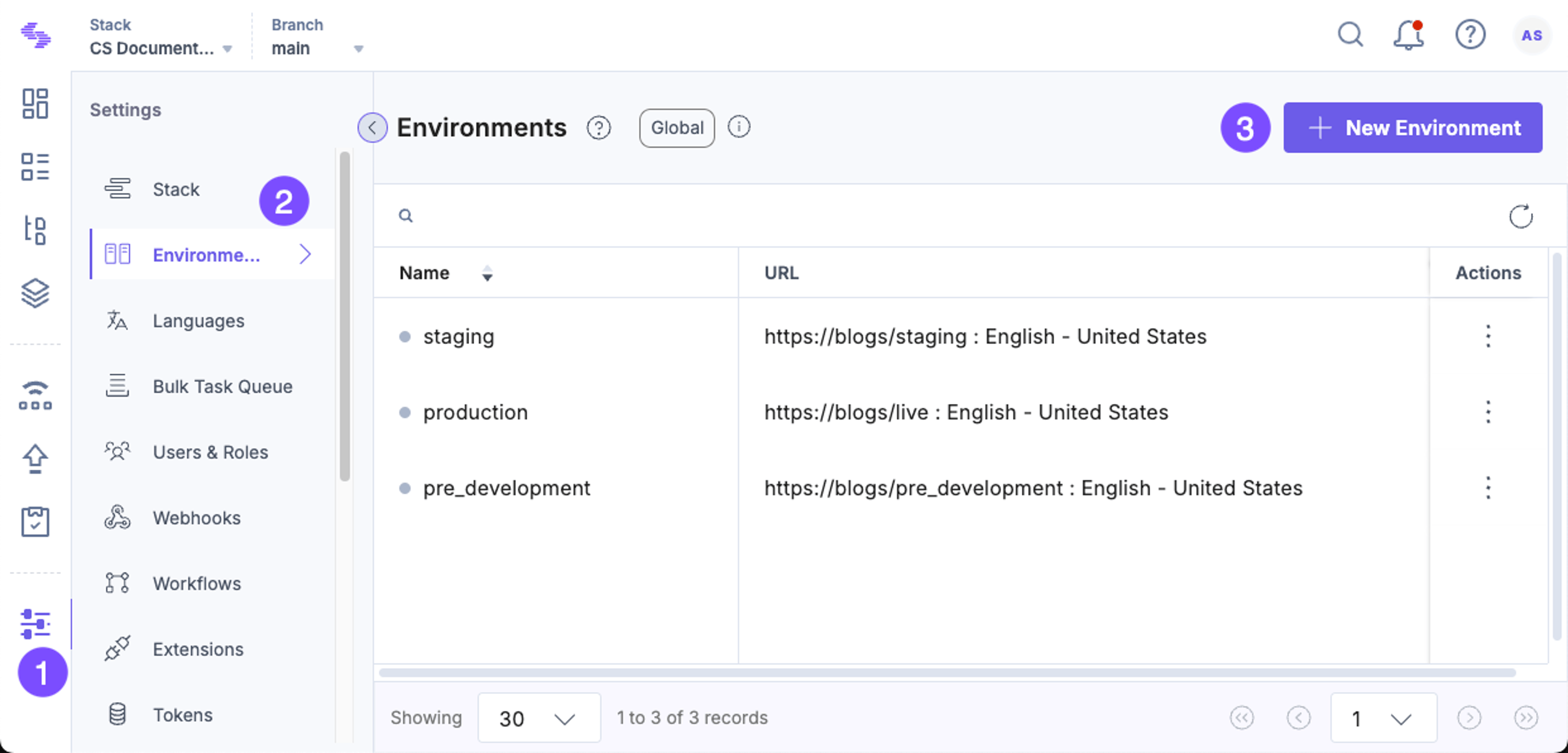The width and height of the screenshot is (1568, 753).
Task: Click the search magnifier in top bar
Action: (x=1350, y=35)
